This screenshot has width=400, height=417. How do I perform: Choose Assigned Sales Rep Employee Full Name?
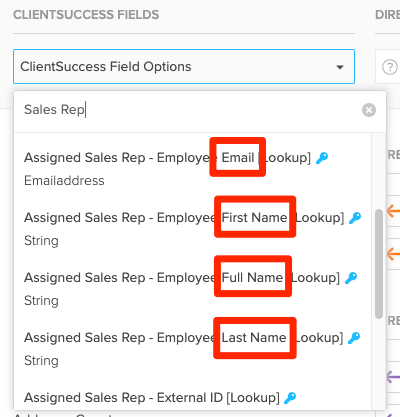coord(193,289)
